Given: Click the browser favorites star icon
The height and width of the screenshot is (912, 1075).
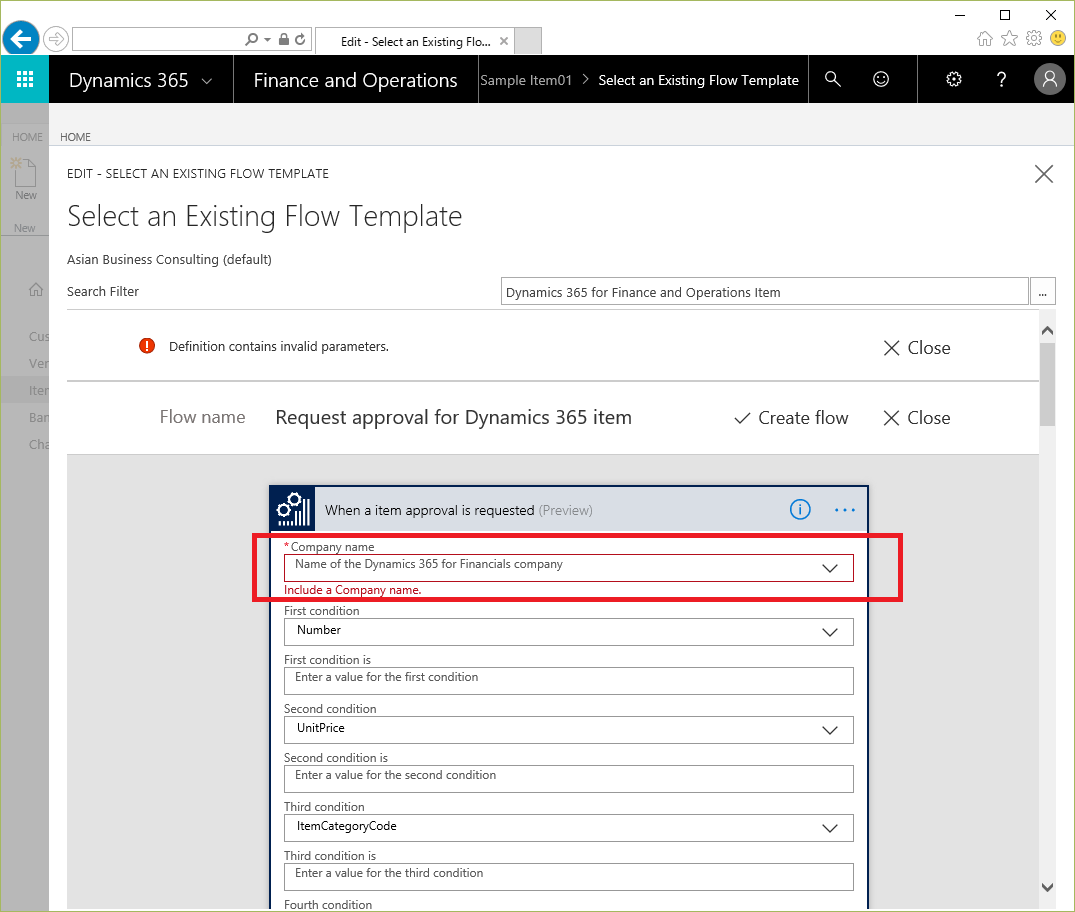Looking at the screenshot, I should pos(1009,38).
